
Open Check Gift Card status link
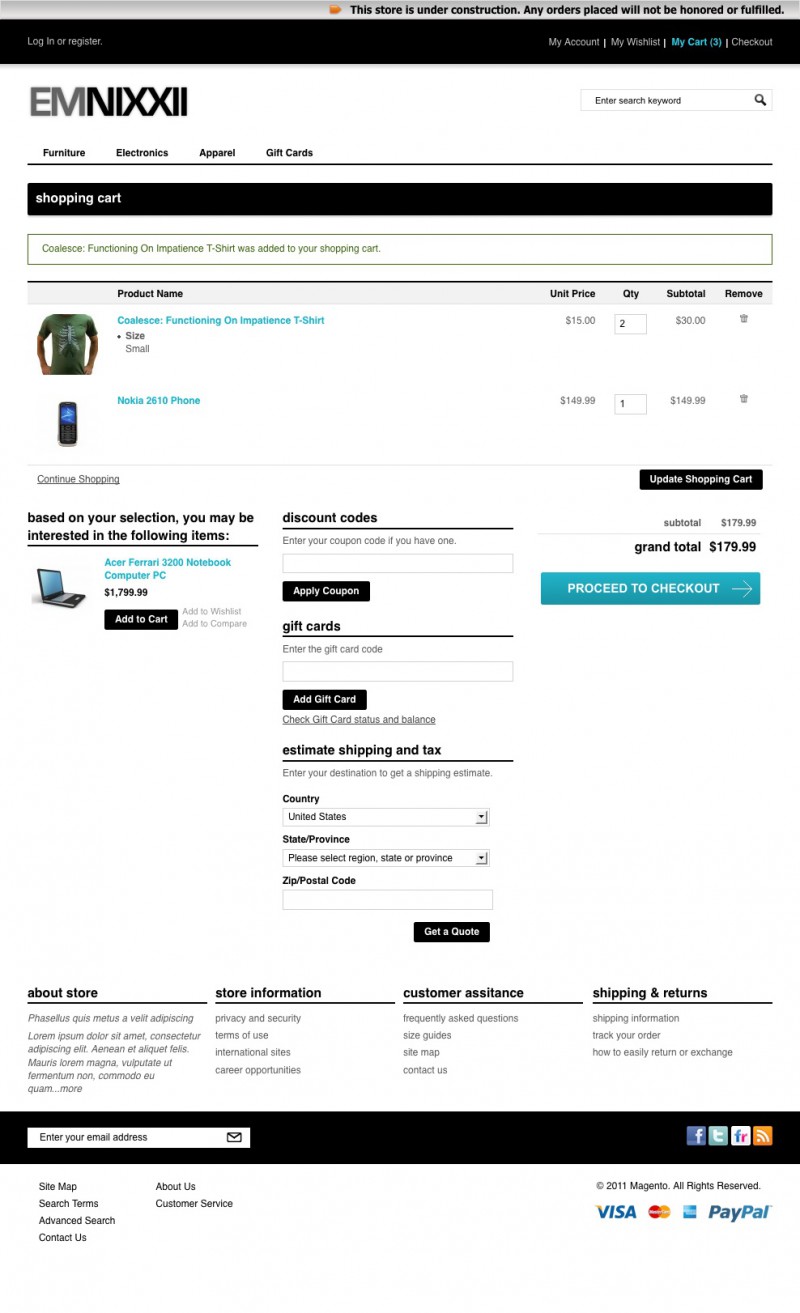pyautogui.click(x=359, y=719)
